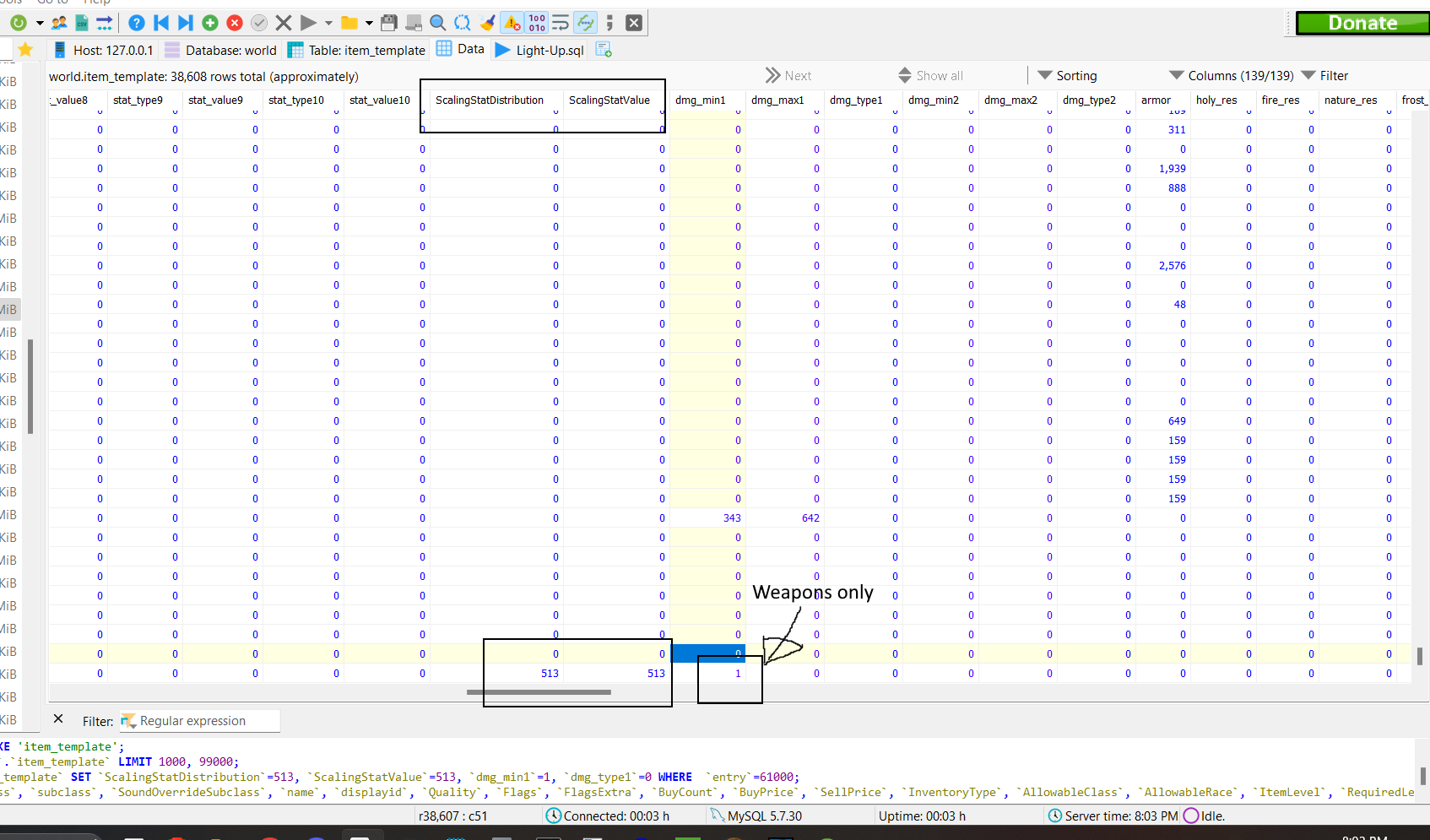This screenshot has height=840, width=1430.
Task: Click the Donate button
Action: [x=1362, y=23]
